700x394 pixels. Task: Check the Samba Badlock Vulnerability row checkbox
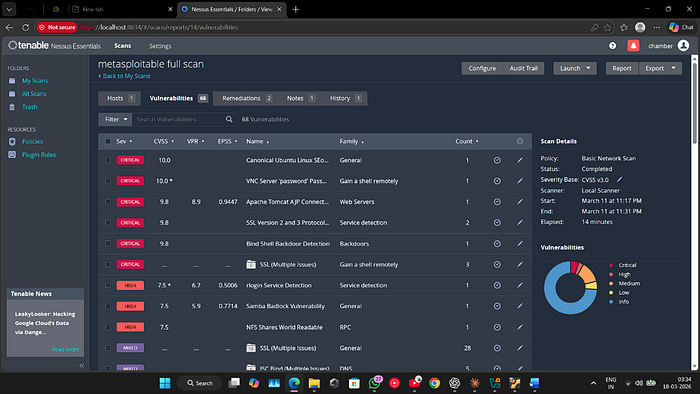click(108, 306)
